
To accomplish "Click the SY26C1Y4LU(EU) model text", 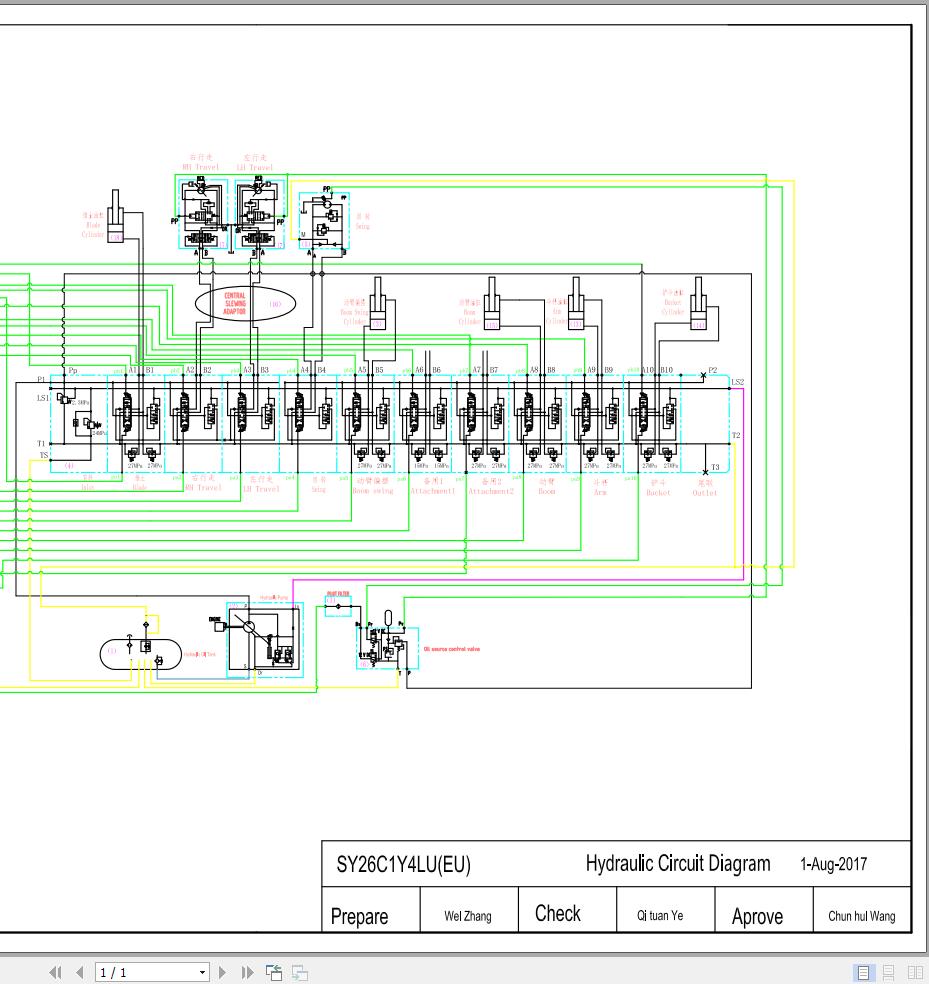I will (404, 864).
